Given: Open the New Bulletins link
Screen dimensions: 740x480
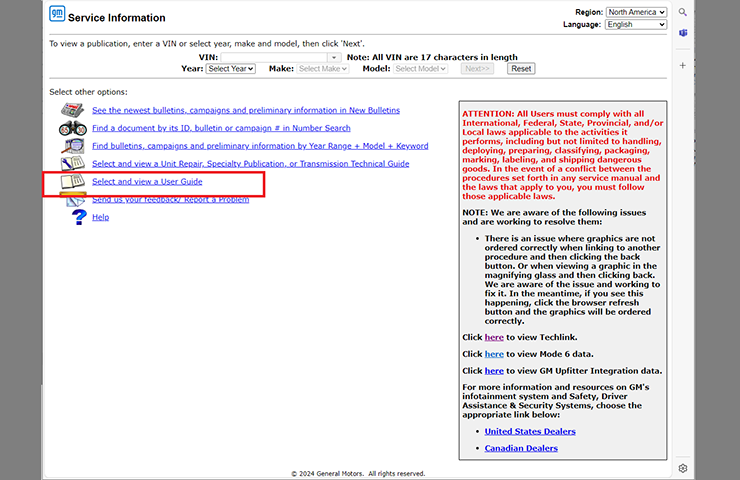Looking at the screenshot, I should click(x=246, y=110).
